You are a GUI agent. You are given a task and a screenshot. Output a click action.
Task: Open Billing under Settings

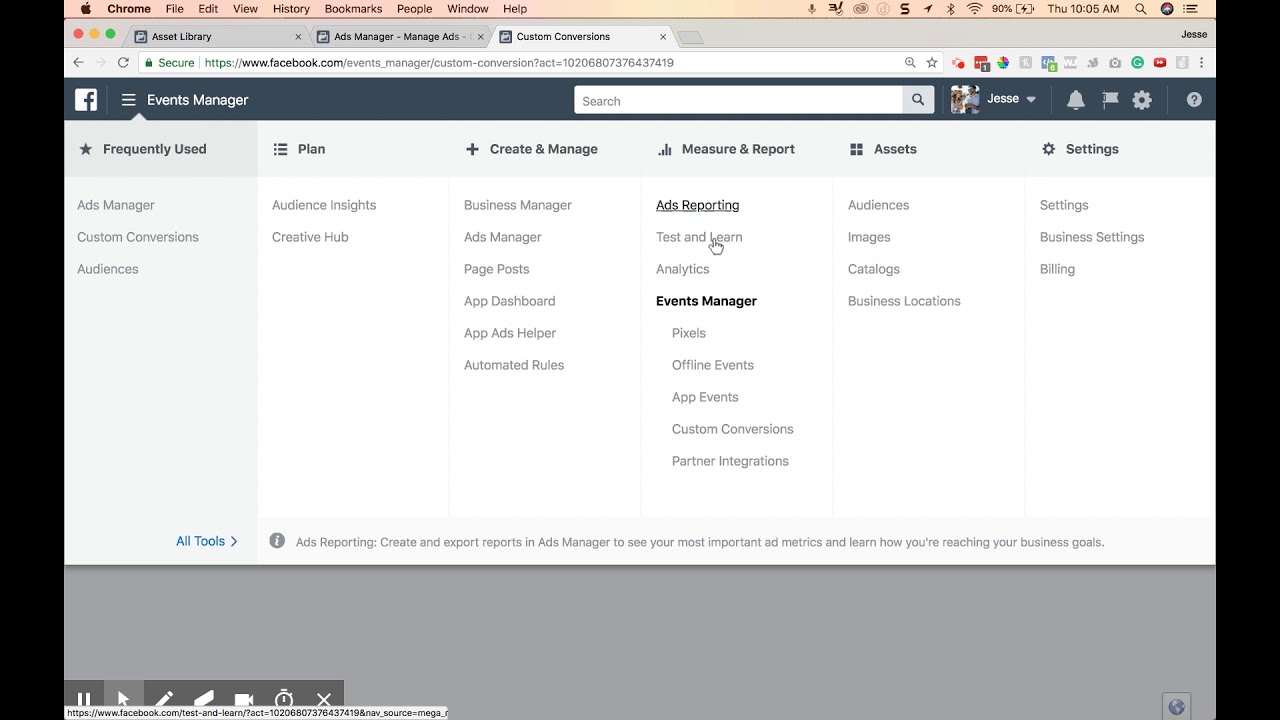(1057, 269)
